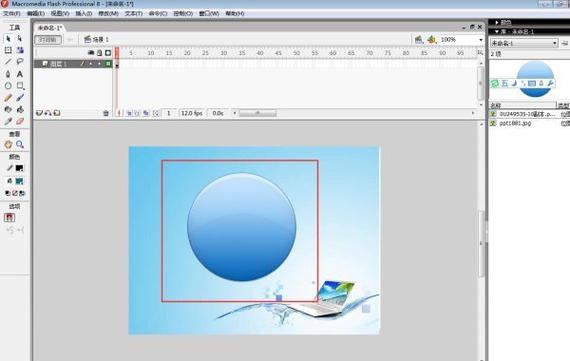
Task: Select the Eyedropper tool
Action: tap(8, 121)
